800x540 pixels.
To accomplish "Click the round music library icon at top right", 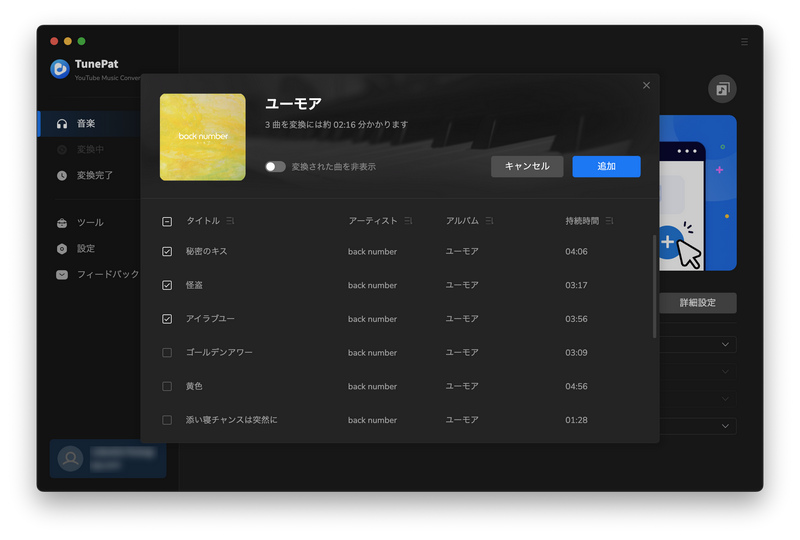I will (x=722, y=89).
